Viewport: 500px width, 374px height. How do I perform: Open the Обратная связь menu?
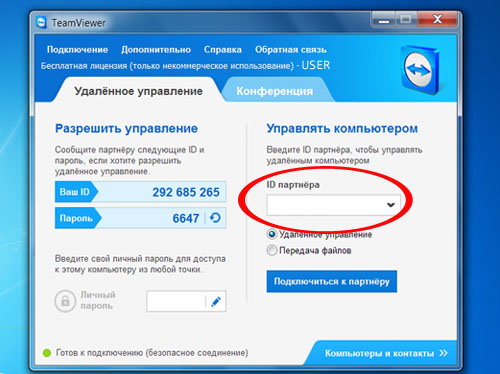pyautogui.click(x=291, y=50)
